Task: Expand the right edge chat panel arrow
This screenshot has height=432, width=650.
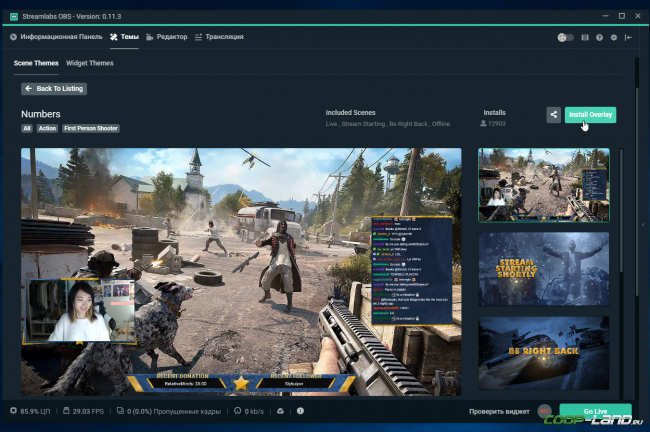Action: tap(643, 225)
